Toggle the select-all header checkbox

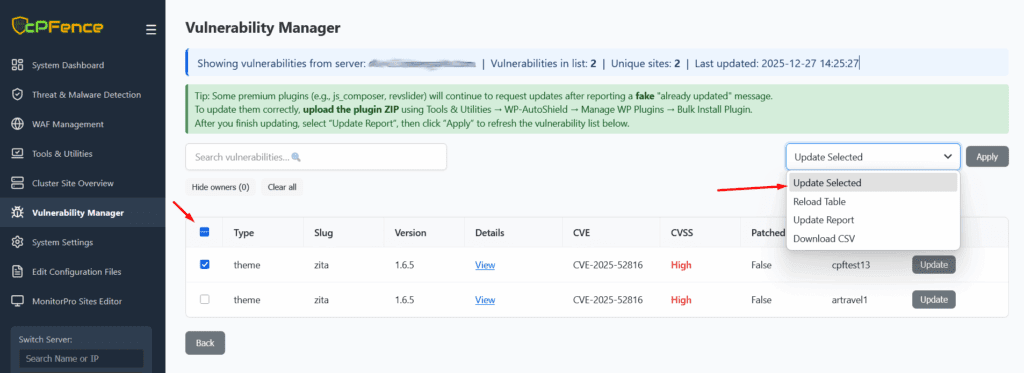204,232
